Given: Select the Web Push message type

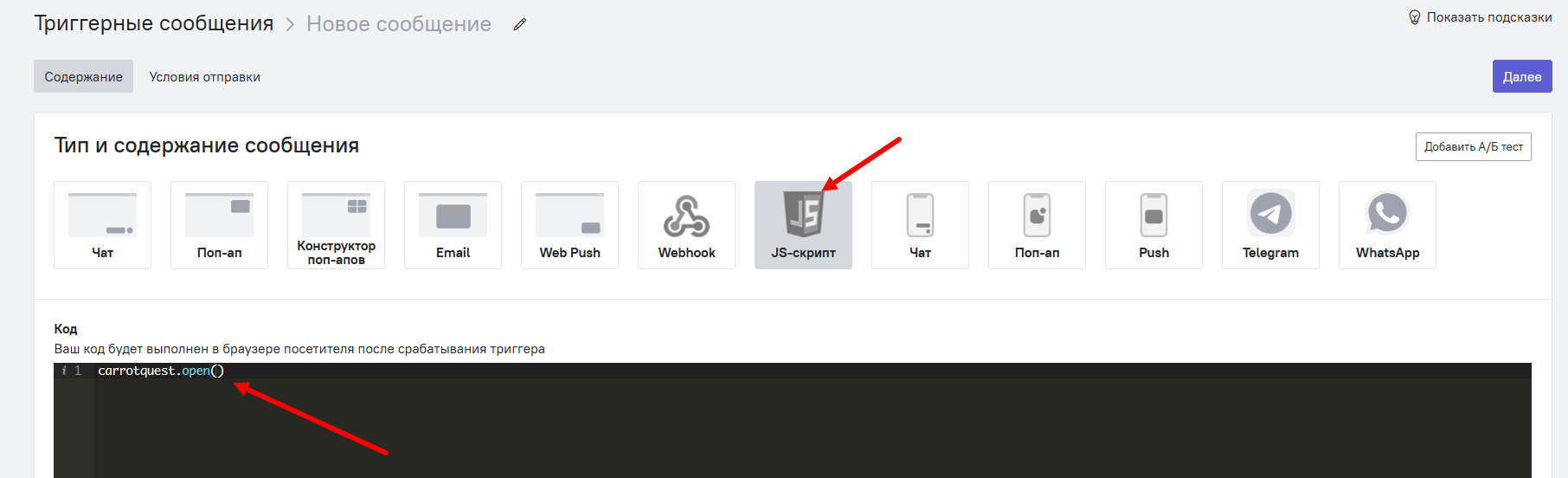Looking at the screenshot, I should (x=569, y=225).
